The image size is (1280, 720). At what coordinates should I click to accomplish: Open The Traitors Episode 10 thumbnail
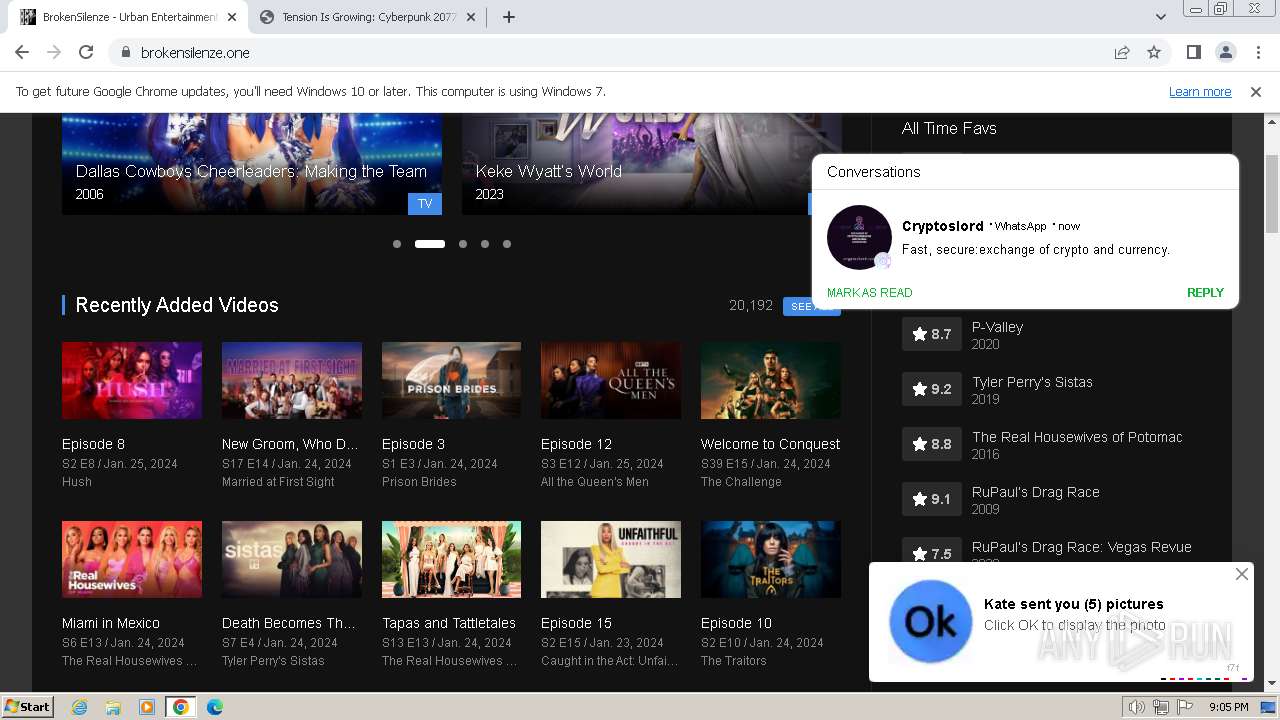(771, 560)
